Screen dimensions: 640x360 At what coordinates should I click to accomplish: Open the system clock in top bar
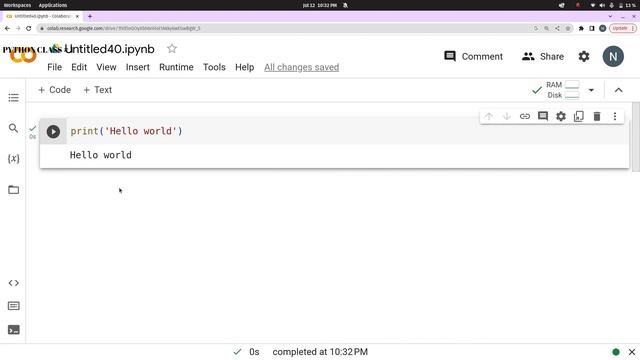(x=320, y=5)
